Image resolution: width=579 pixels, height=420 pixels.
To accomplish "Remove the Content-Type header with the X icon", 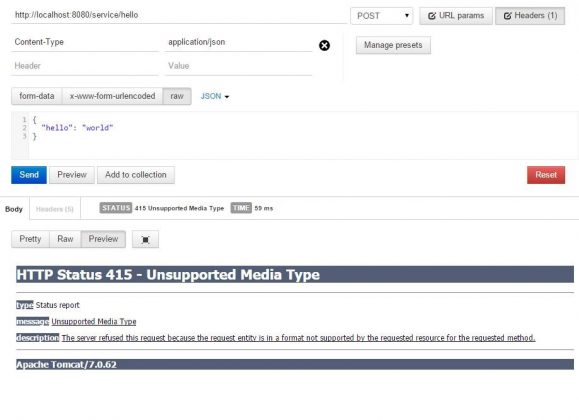I will [324, 45].
